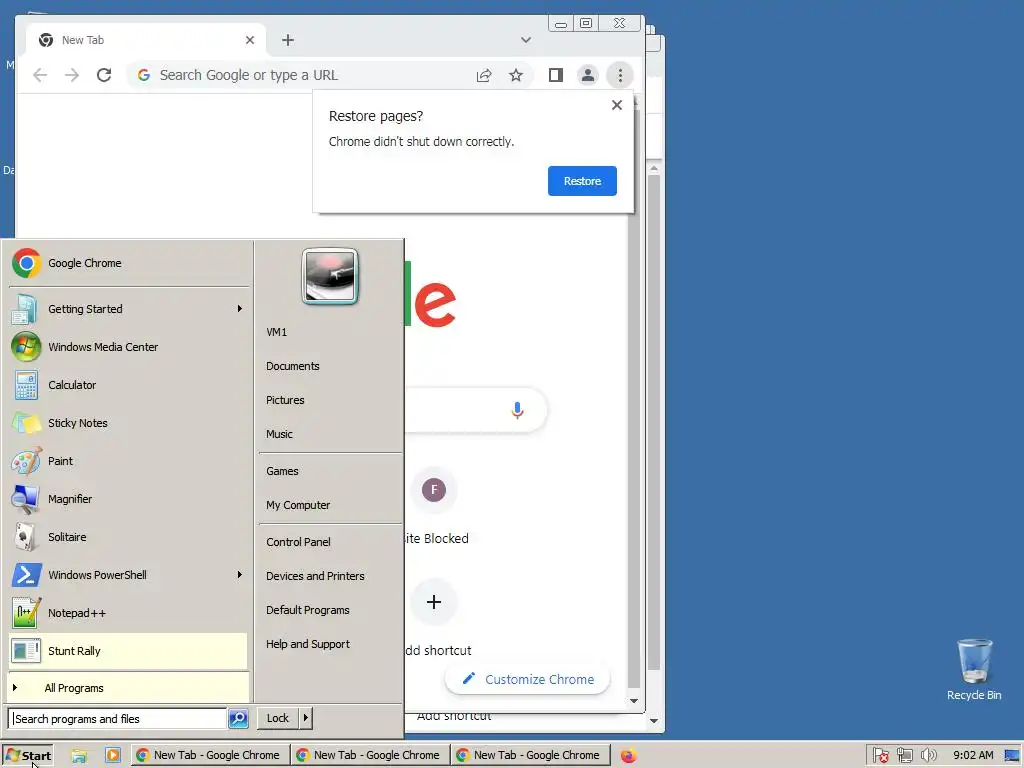This screenshot has width=1024, height=768.
Task: Launch Stunt Rally
Action: [x=128, y=650]
